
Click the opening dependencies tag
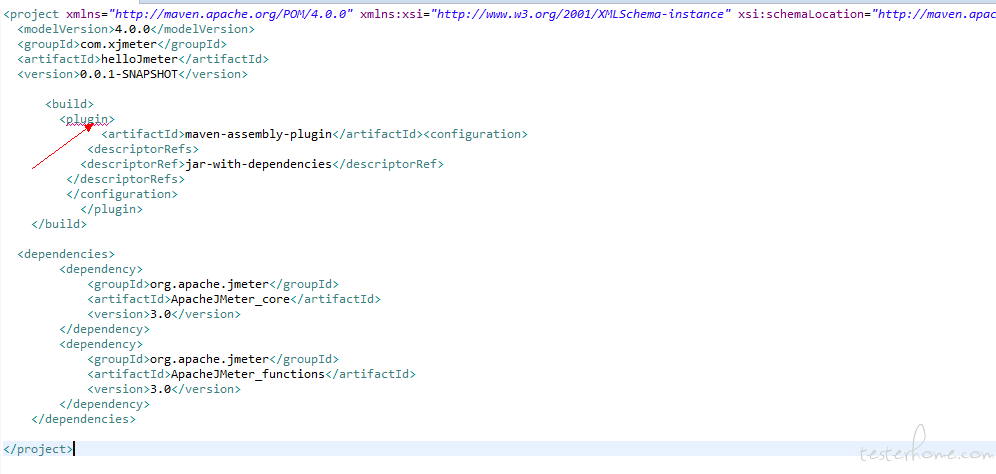pos(66,254)
